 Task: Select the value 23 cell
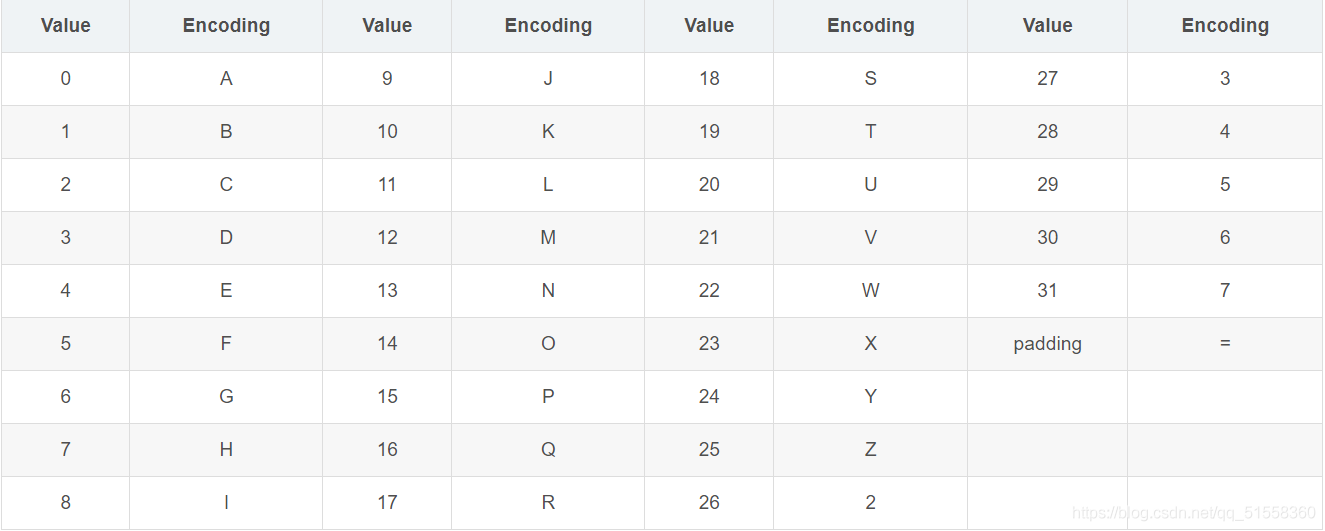[709, 344]
